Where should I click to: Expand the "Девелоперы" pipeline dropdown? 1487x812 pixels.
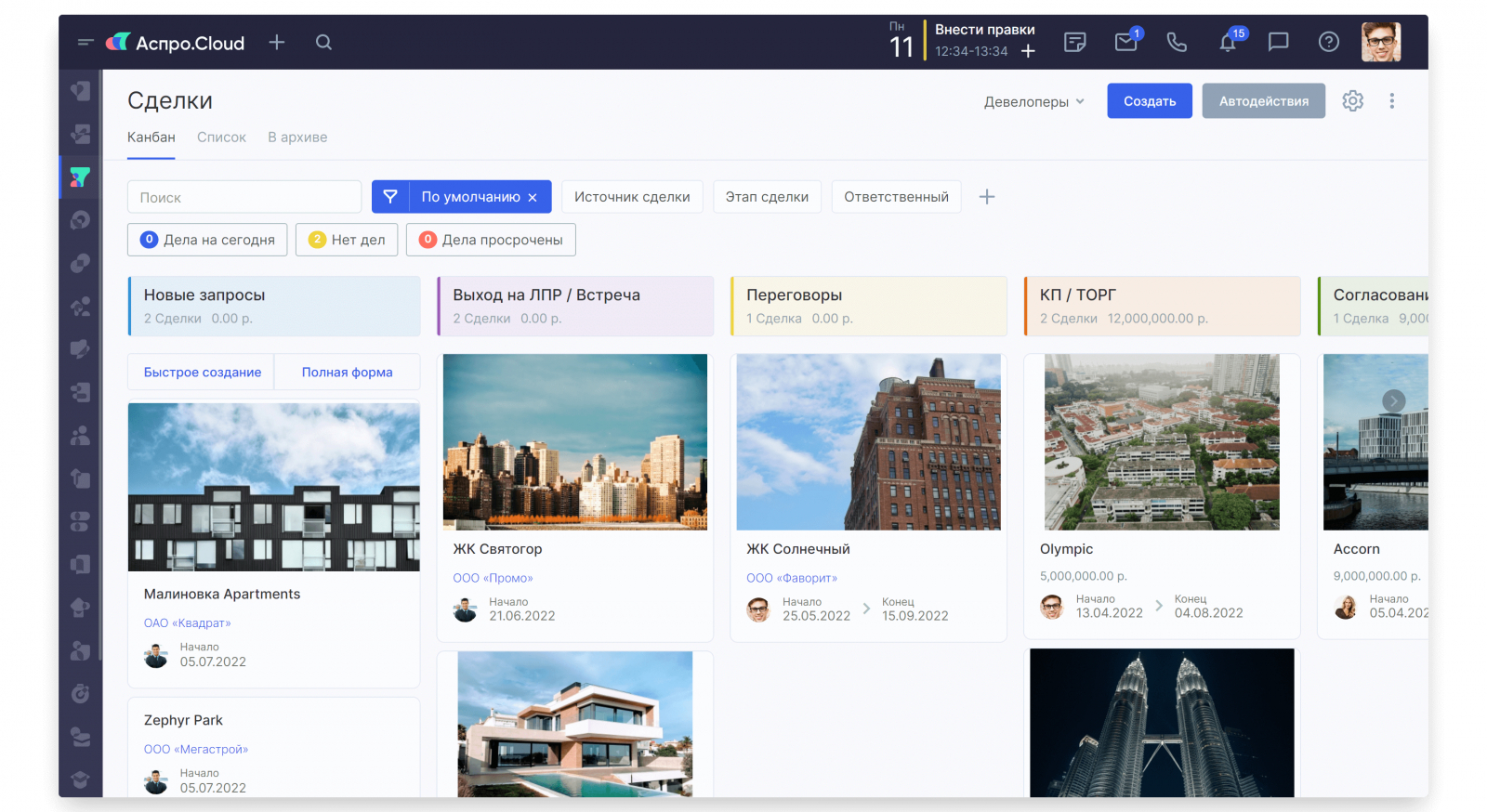(1034, 101)
